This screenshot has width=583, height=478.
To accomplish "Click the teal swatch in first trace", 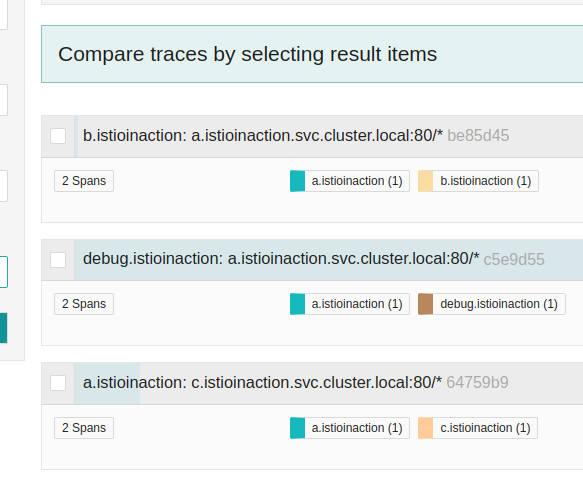I will pos(297,181).
